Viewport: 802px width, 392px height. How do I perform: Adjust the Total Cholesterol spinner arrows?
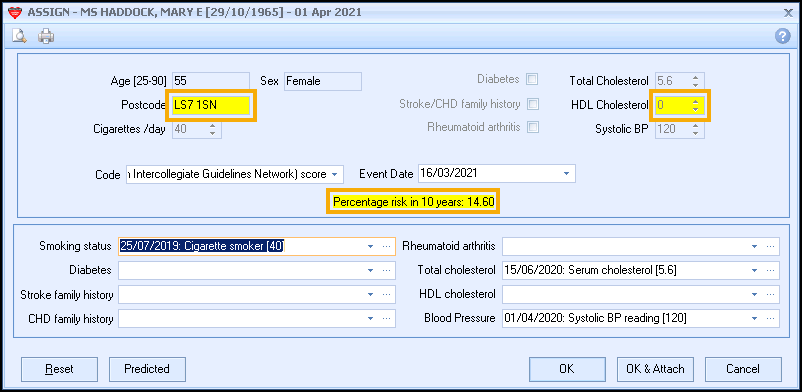[x=695, y=81]
